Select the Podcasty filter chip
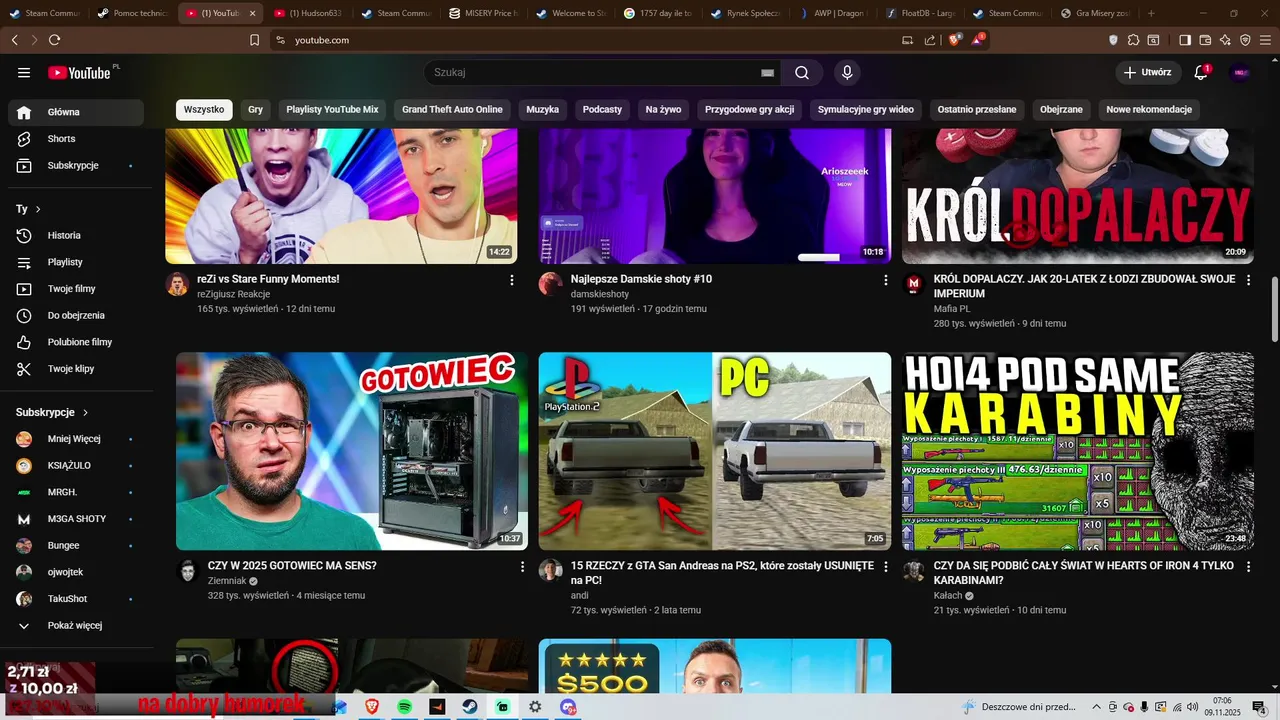This screenshot has width=1280, height=720. [x=602, y=109]
